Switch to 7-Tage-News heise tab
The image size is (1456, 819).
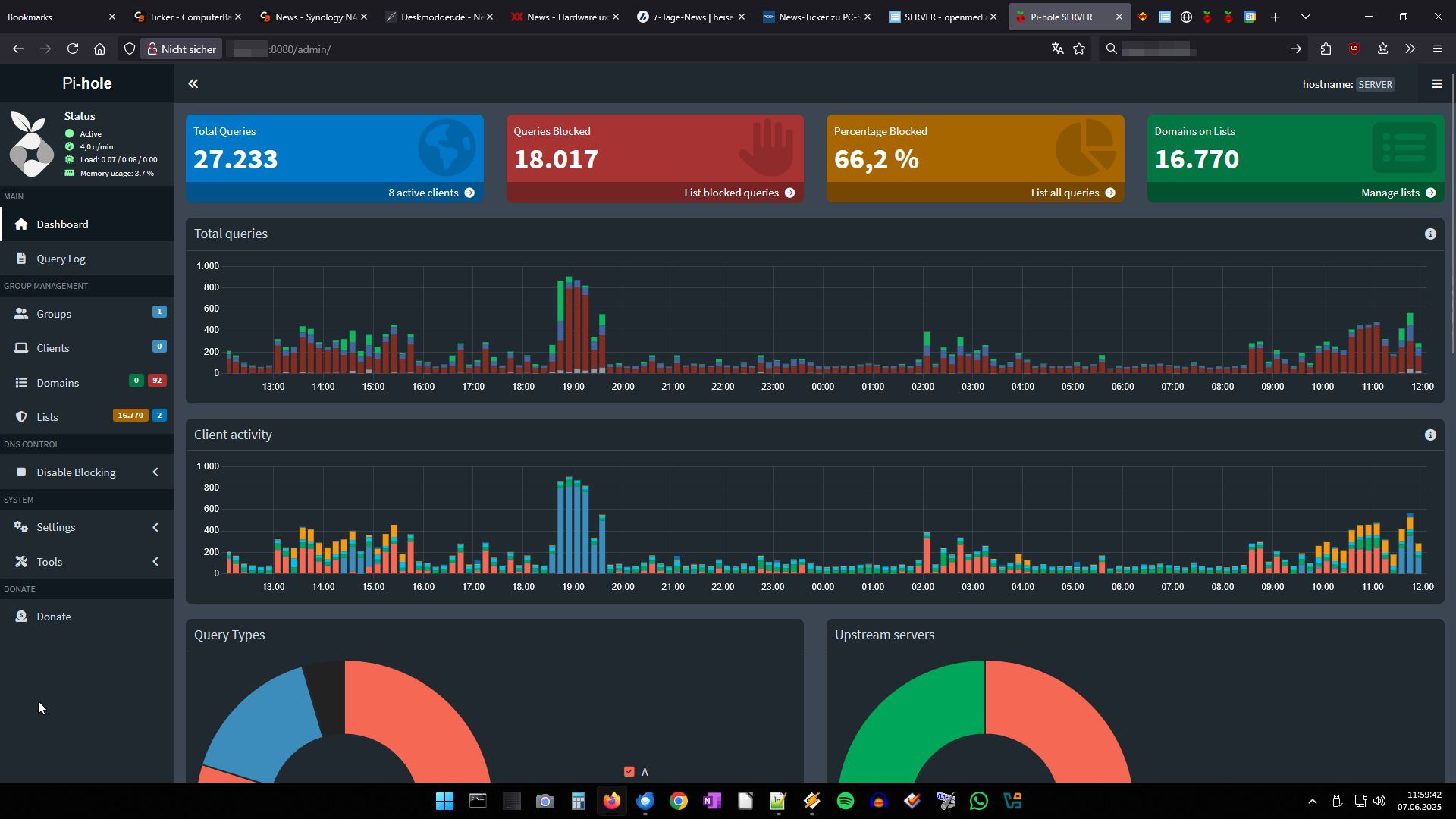click(686, 17)
